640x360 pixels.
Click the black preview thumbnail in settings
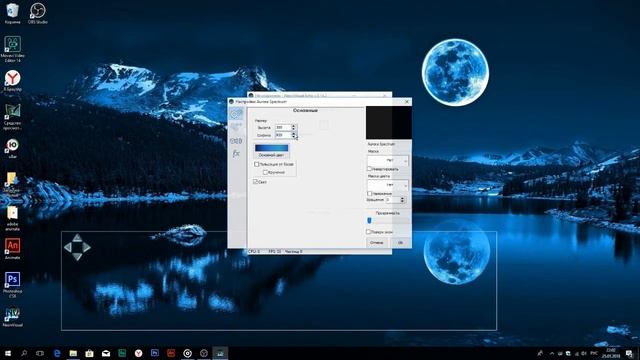pos(389,122)
